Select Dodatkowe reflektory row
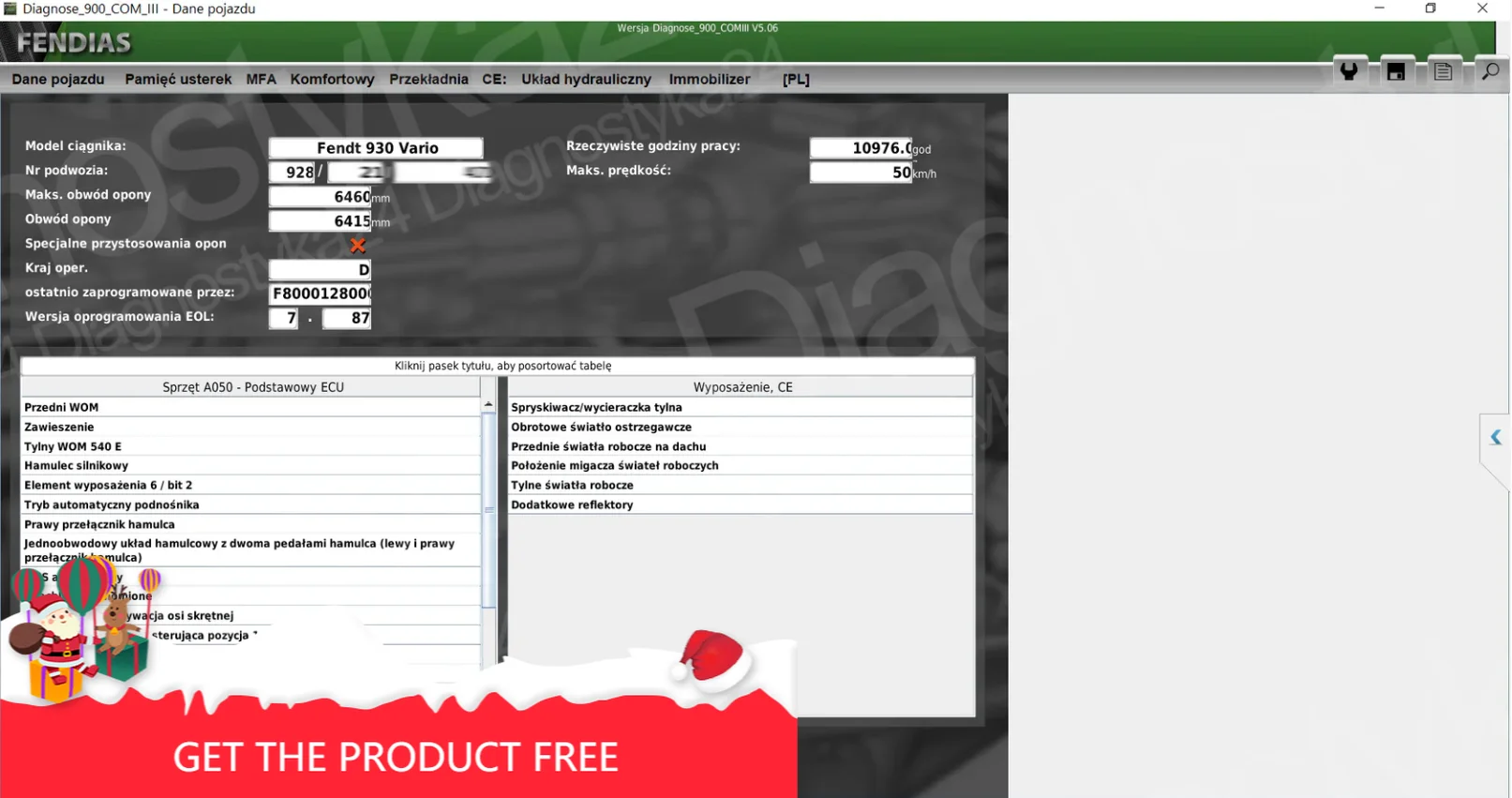This screenshot has width=1512, height=798. 741,504
